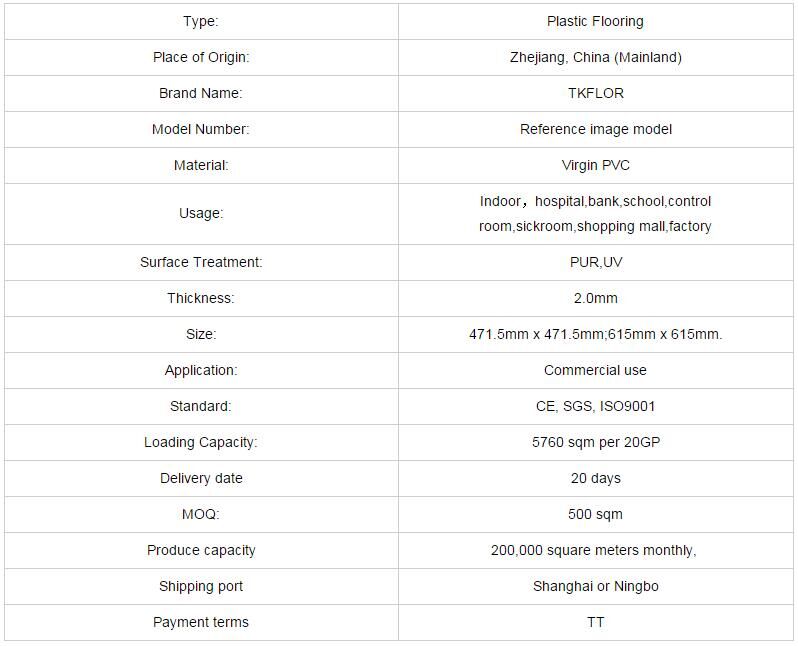Click the 'Loading Capacity:' label
Viewport: 798px width, 646px height.
click(x=201, y=442)
